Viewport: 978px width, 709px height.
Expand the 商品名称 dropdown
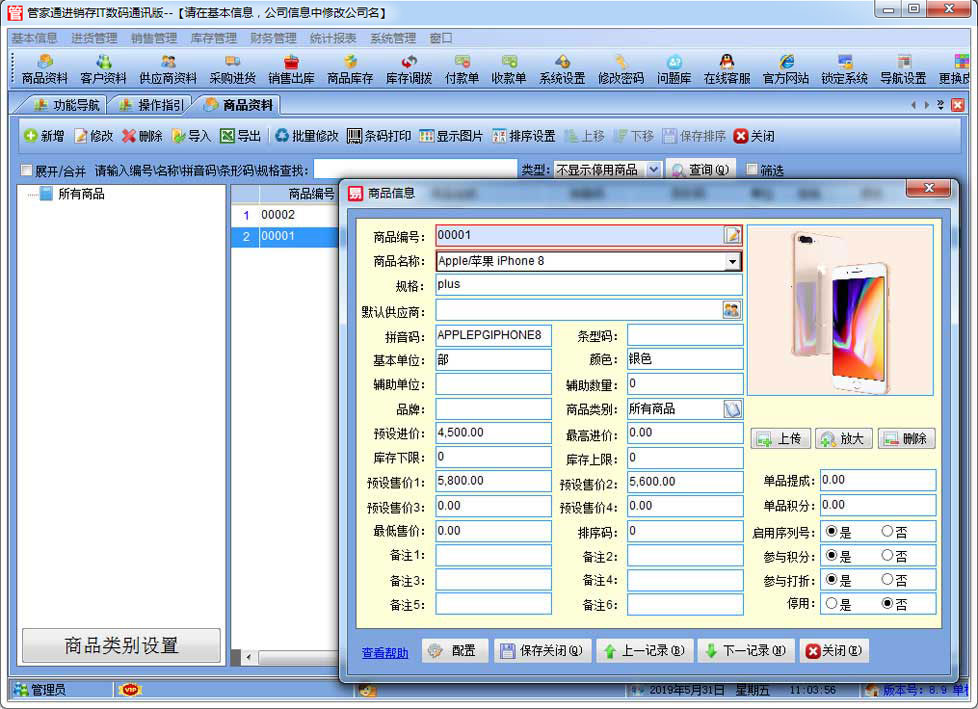pyautogui.click(x=733, y=261)
